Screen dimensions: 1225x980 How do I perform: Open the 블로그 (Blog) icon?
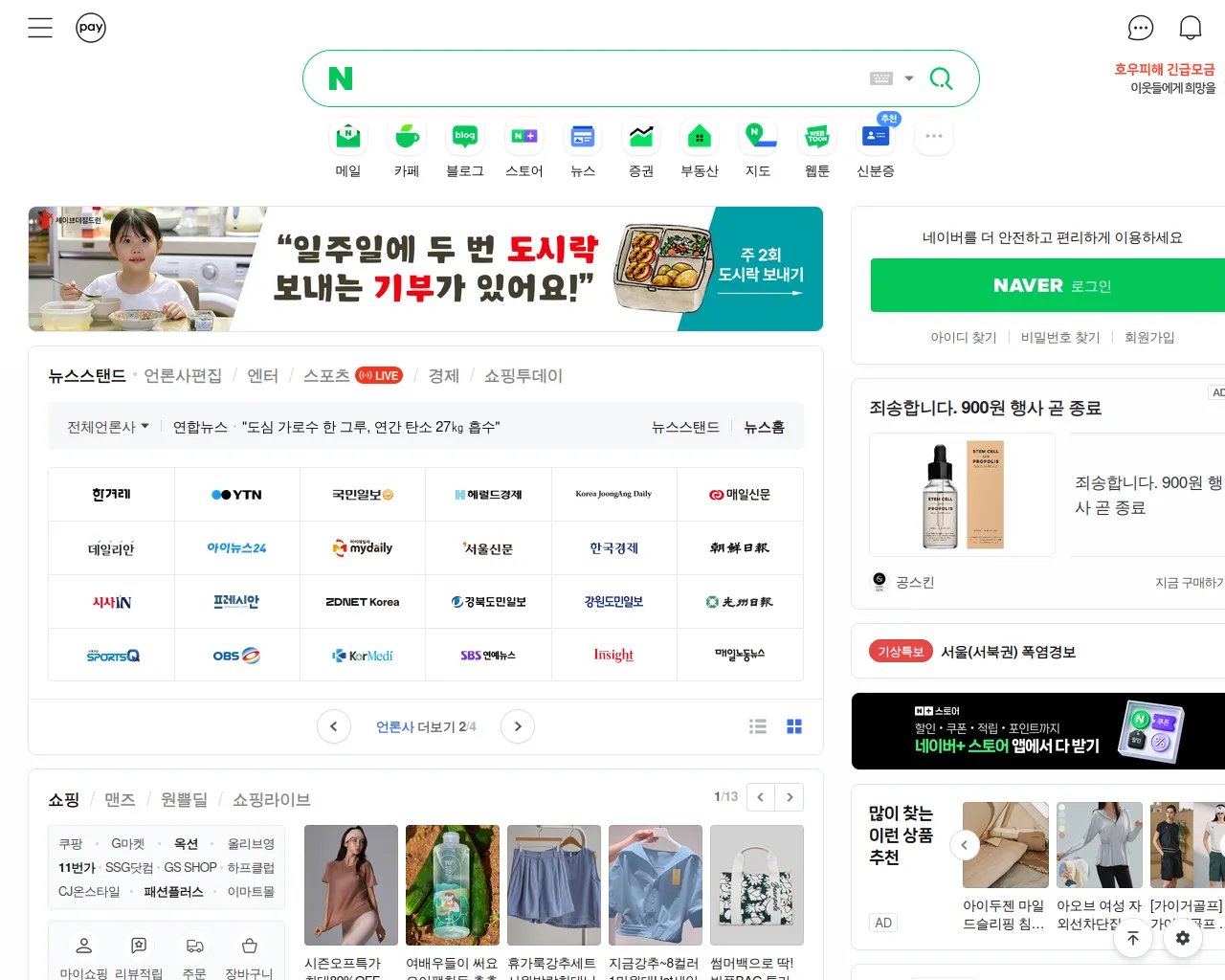pyautogui.click(x=465, y=136)
